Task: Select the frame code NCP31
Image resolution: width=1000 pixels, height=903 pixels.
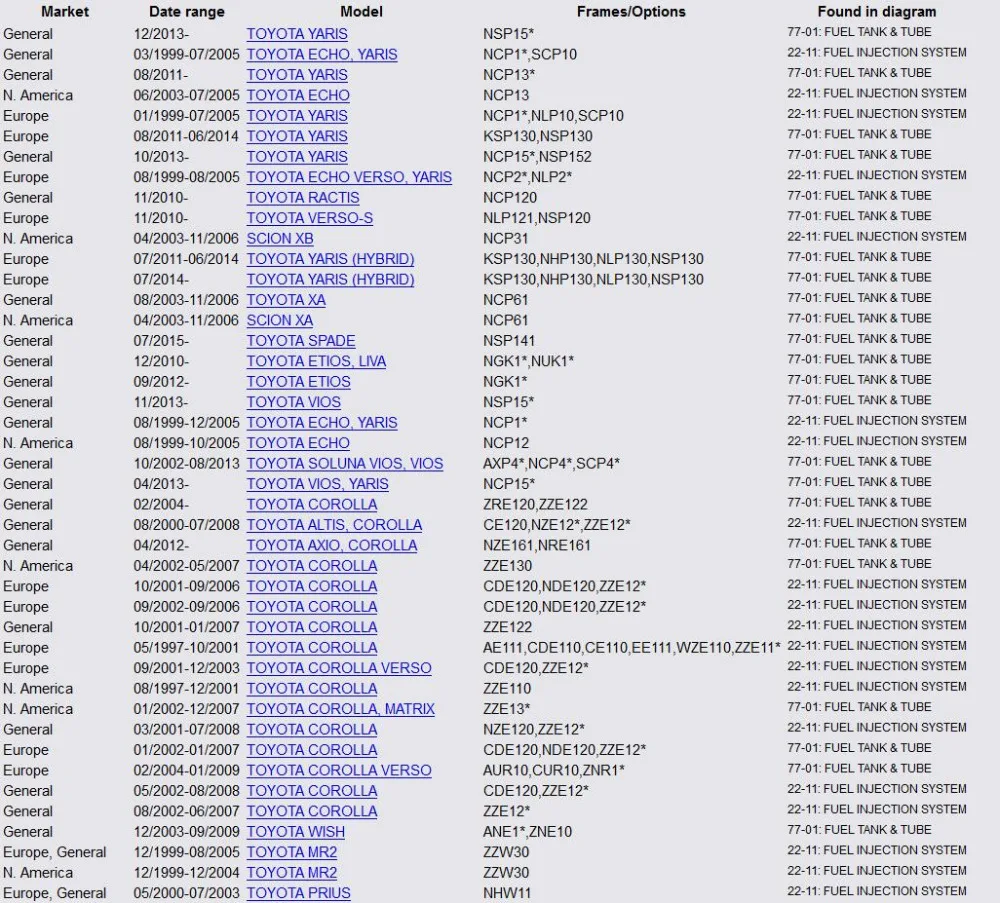Action: pyautogui.click(x=506, y=239)
